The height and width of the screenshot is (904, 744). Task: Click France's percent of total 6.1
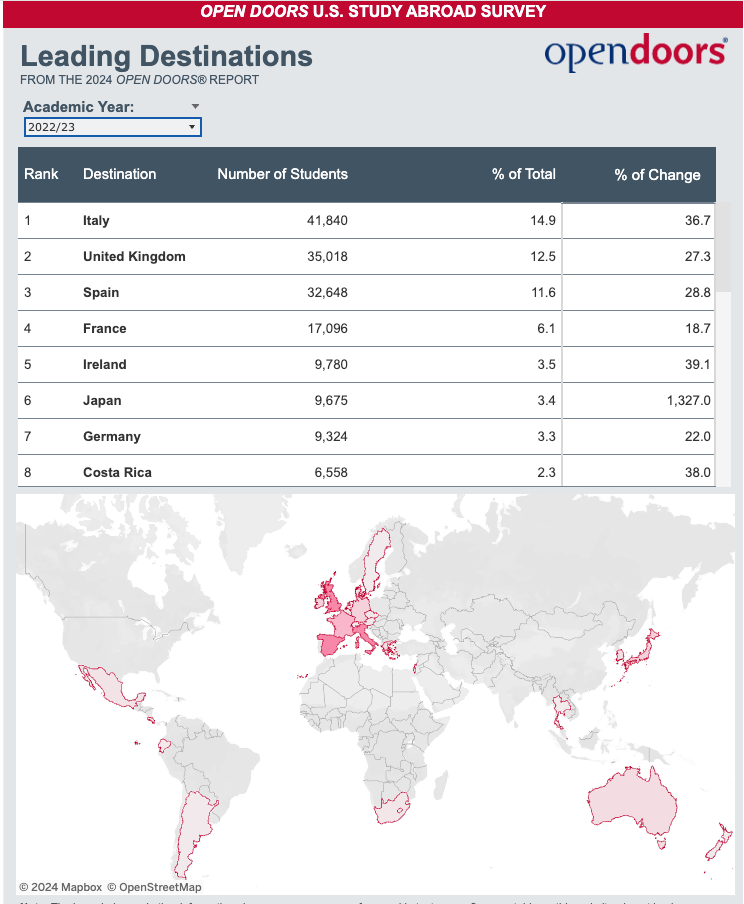[546, 329]
